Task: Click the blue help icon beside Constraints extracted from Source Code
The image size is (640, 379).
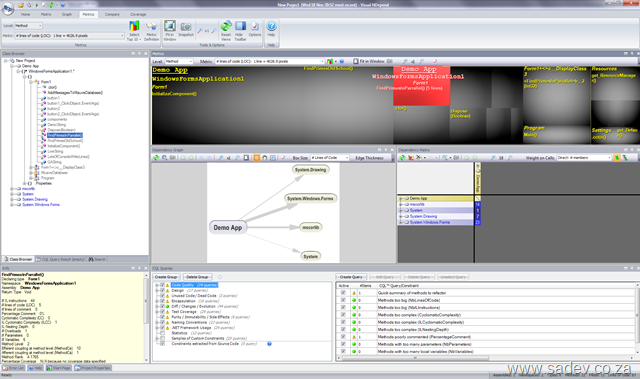Action: pyautogui.click(x=269, y=344)
